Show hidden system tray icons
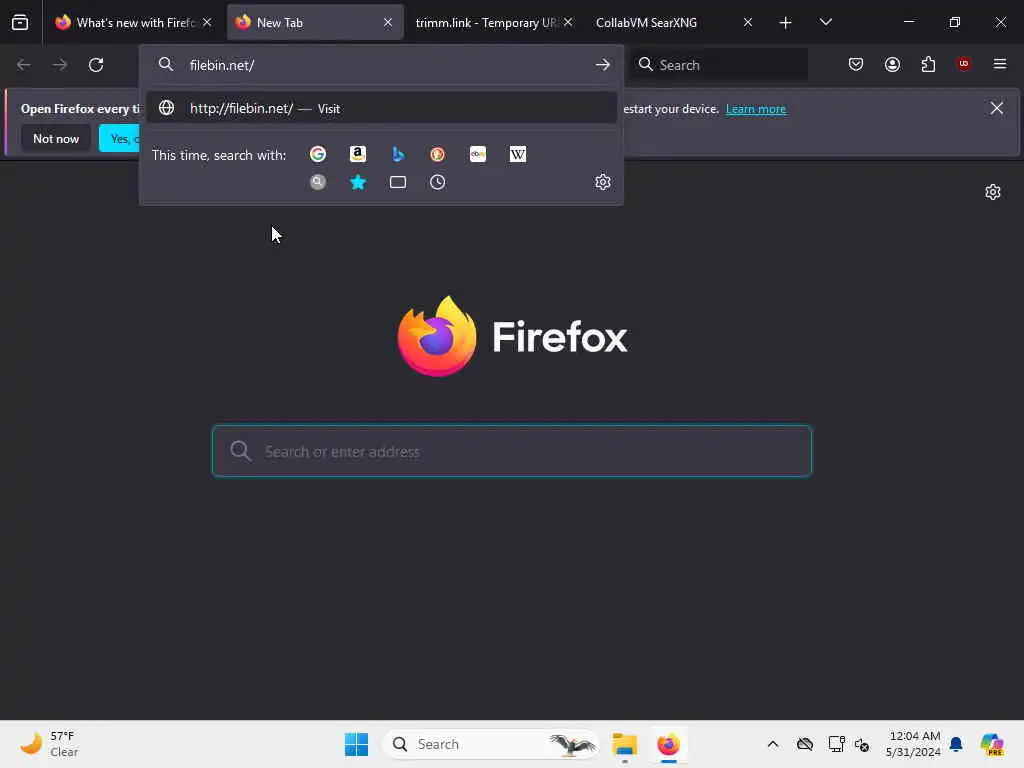 773,744
